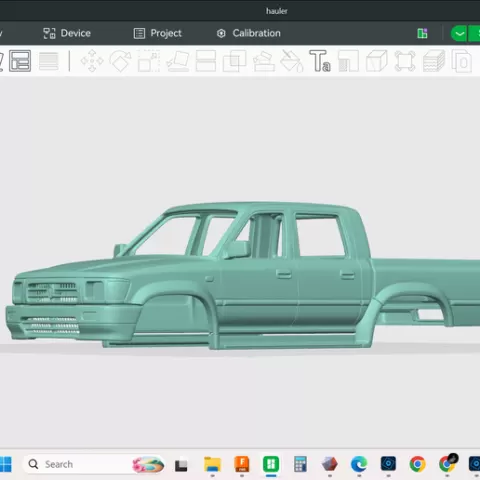Open the Text emboss tool

pyautogui.click(x=320, y=61)
